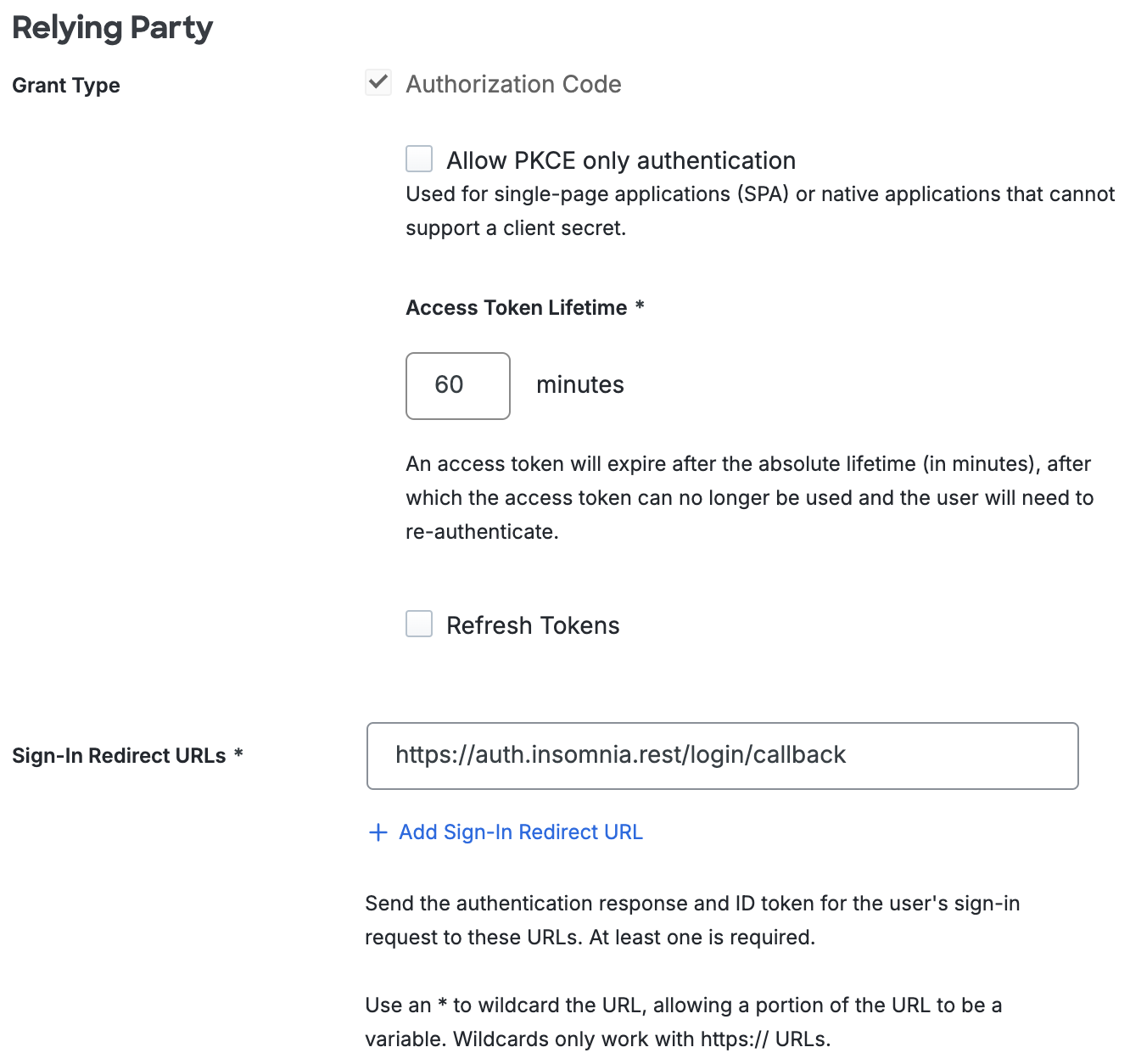Tick the Refresh Tokens checkbox
This screenshot has width=1130, height=1064.
point(419,624)
